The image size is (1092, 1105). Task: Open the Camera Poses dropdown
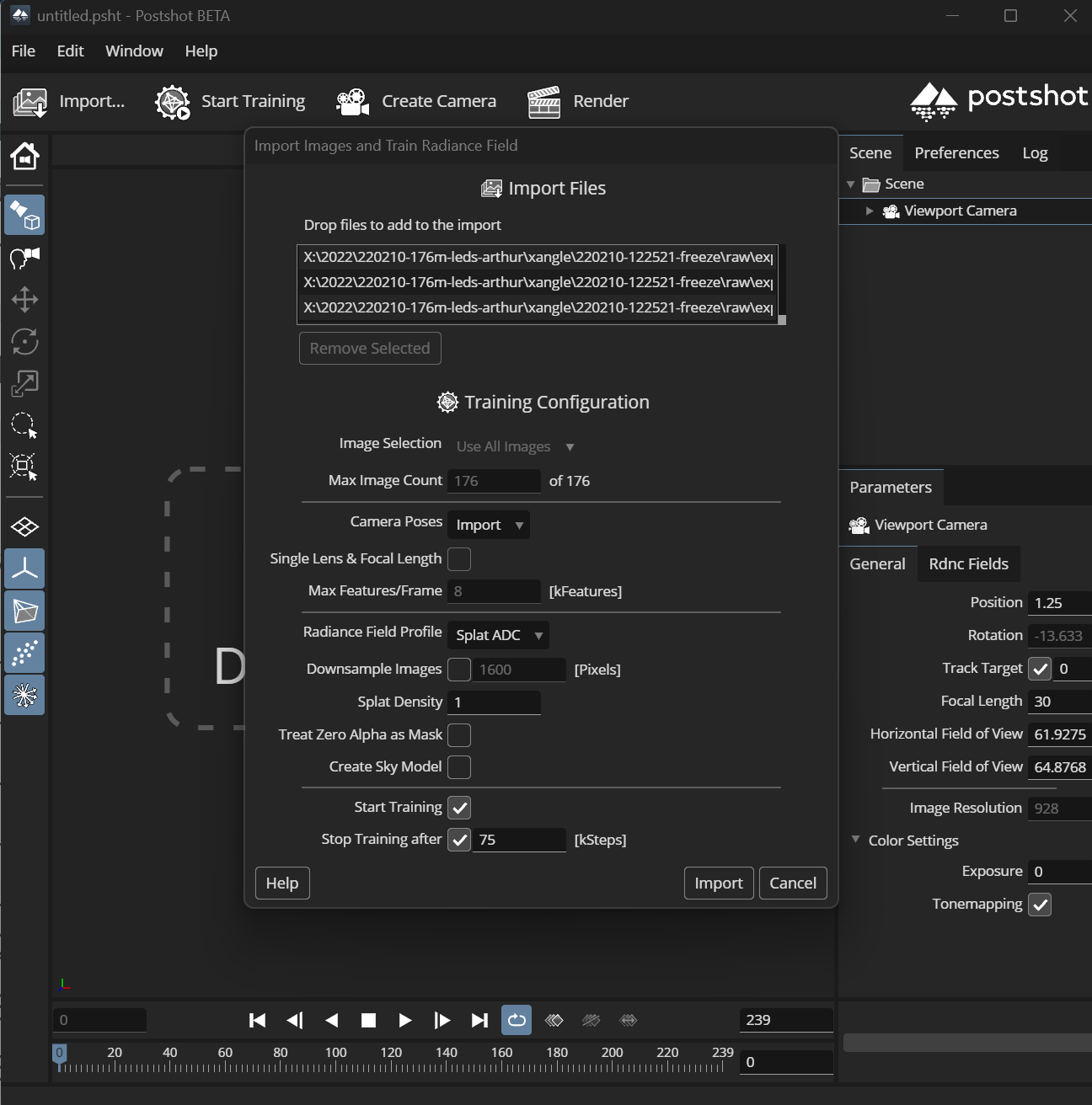pyautogui.click(x=488, y=524)
